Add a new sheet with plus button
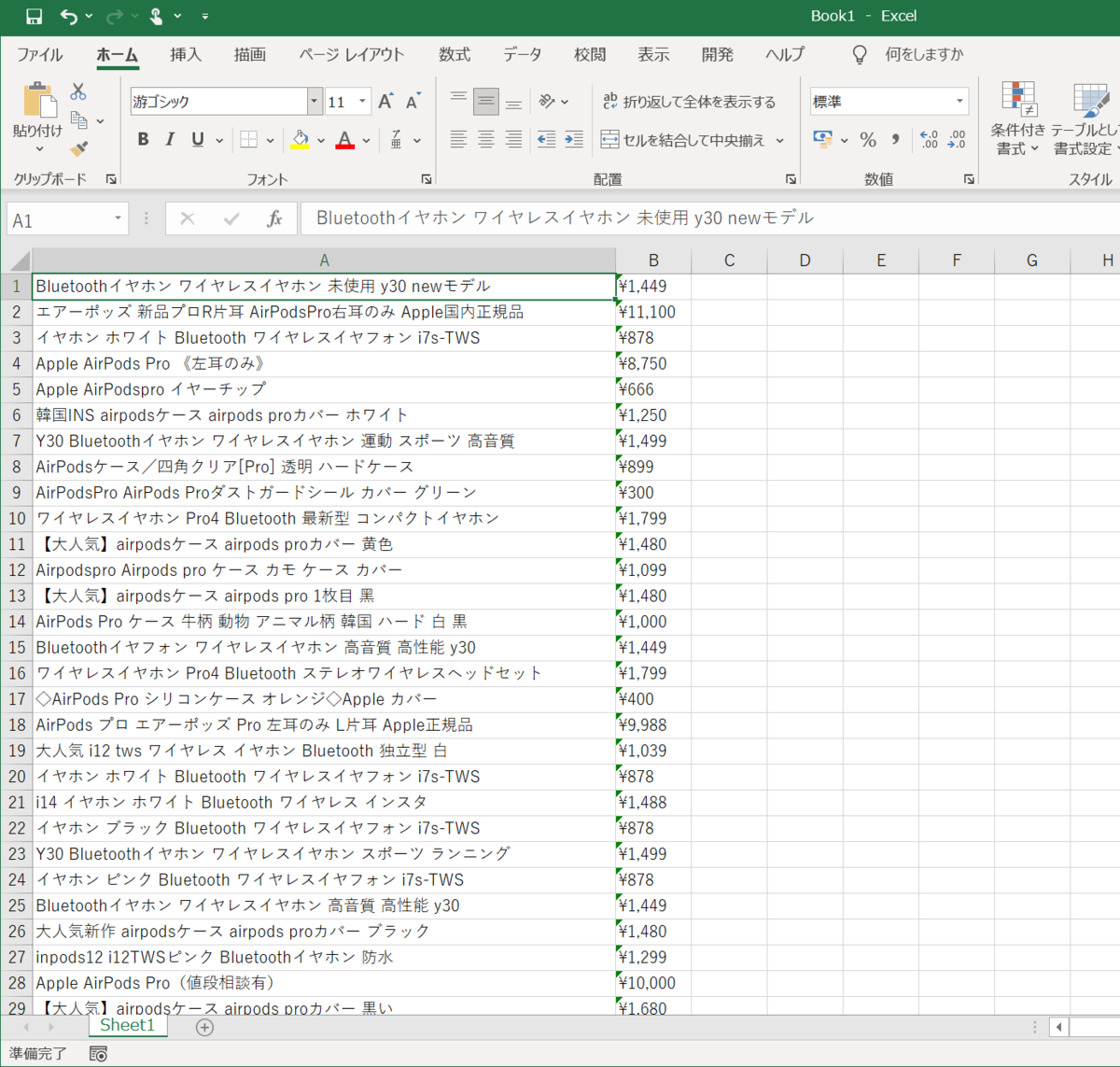Image resolution: width=1120 pixels, height=1067 pixels. coord(204,1027)
